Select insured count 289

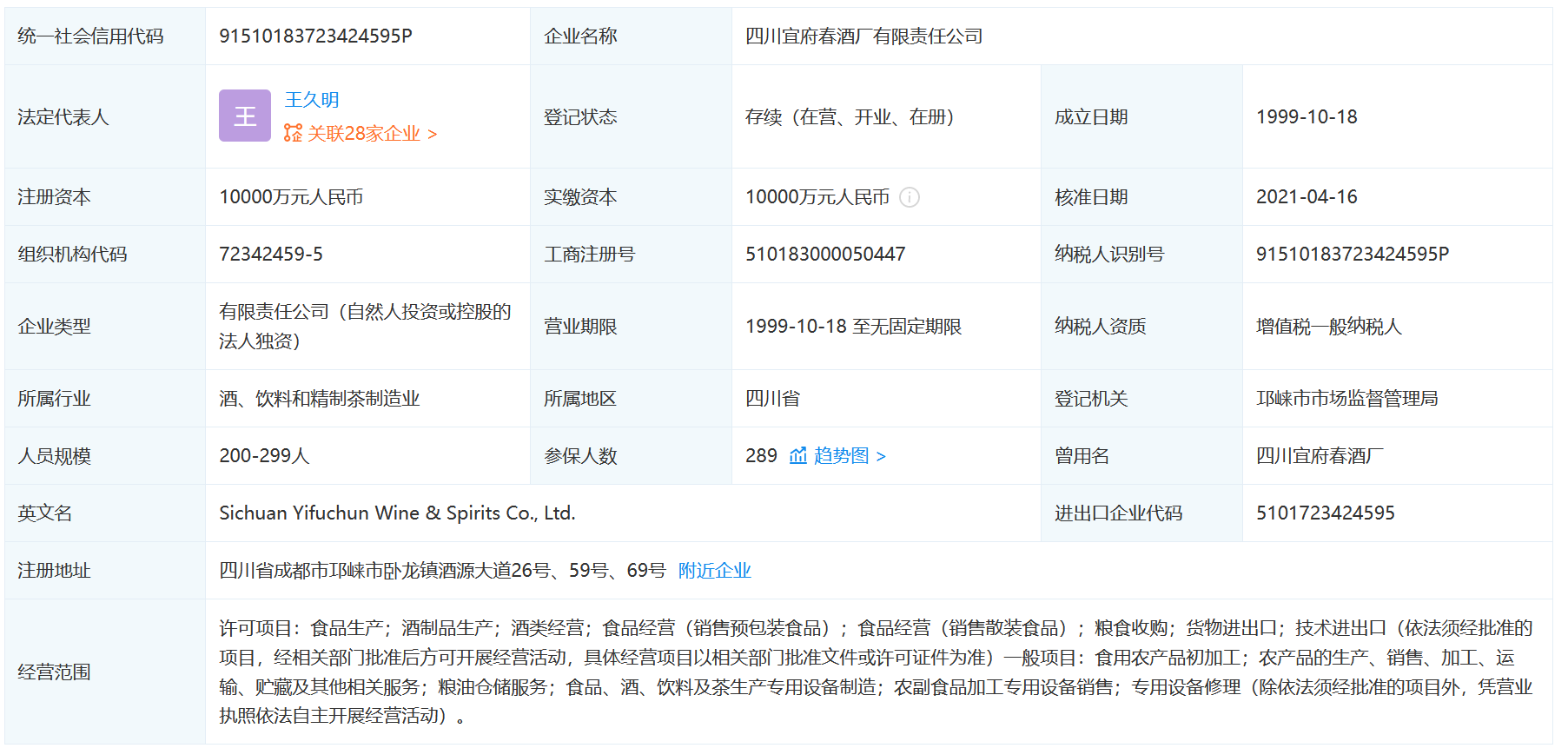tap(761, 456)
